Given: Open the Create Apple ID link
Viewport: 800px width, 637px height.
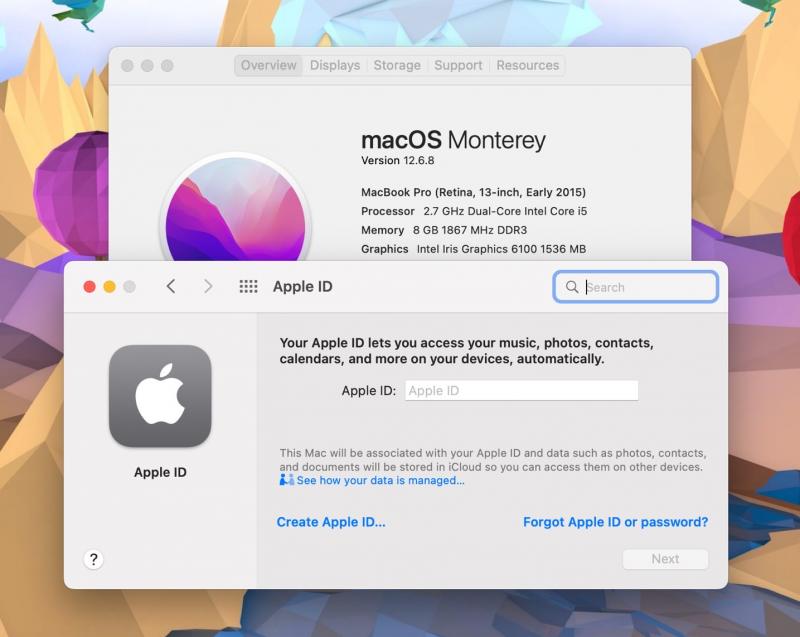Looking at the screenshot, I should tap(331, 522).
